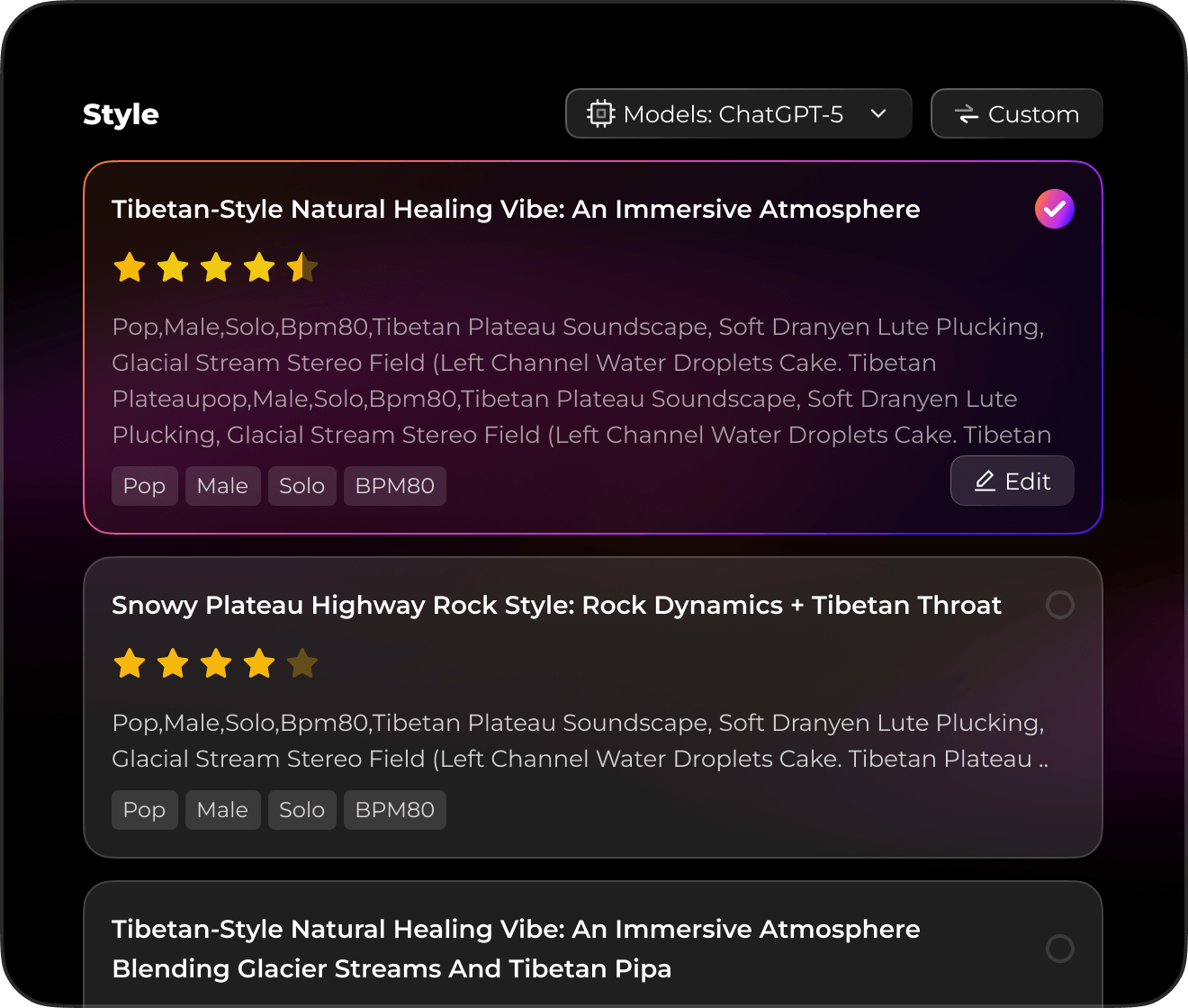Click the first star of the first card

130,267
